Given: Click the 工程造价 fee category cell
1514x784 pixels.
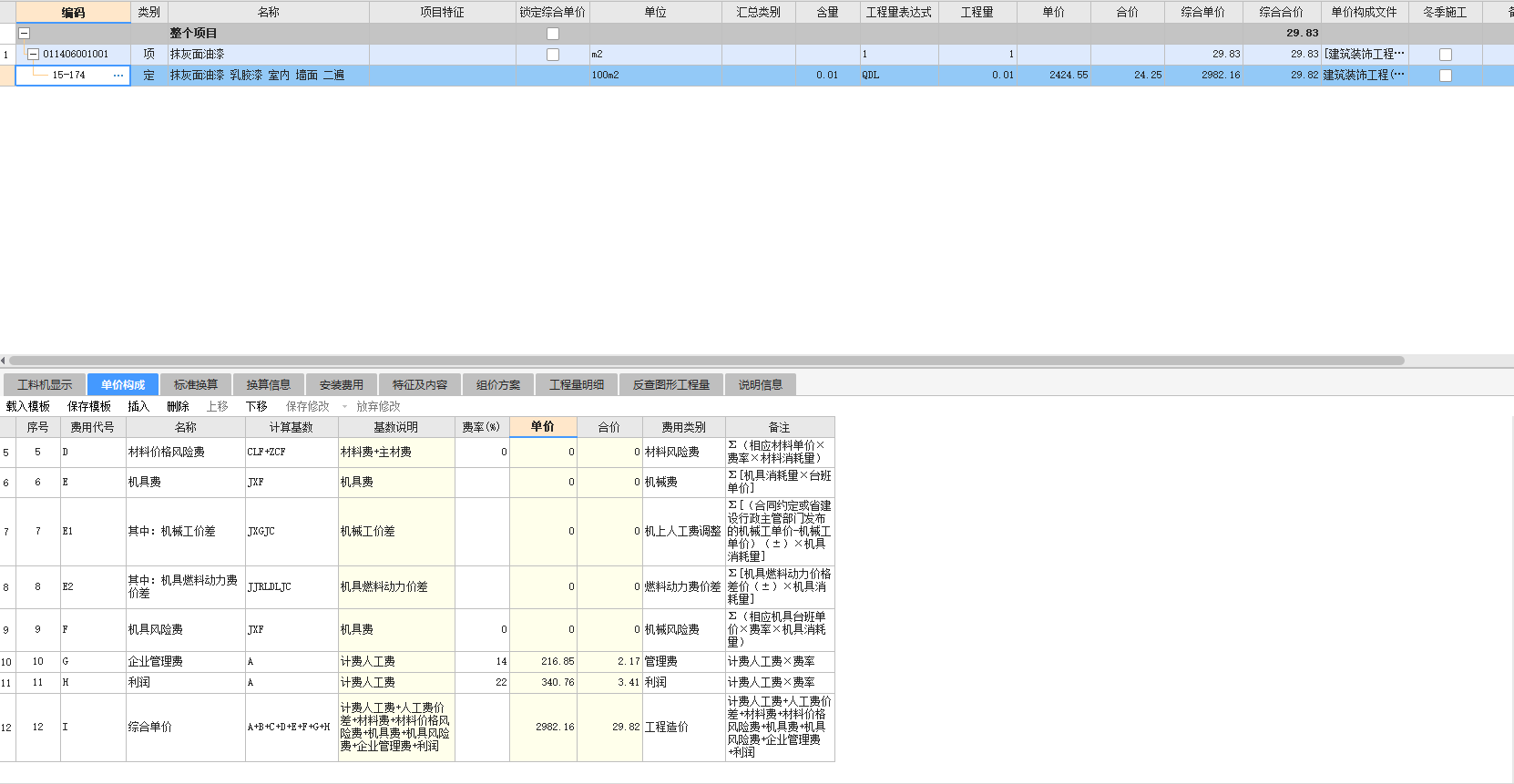Looking at the screenshot, I should (x=683, y=728).
